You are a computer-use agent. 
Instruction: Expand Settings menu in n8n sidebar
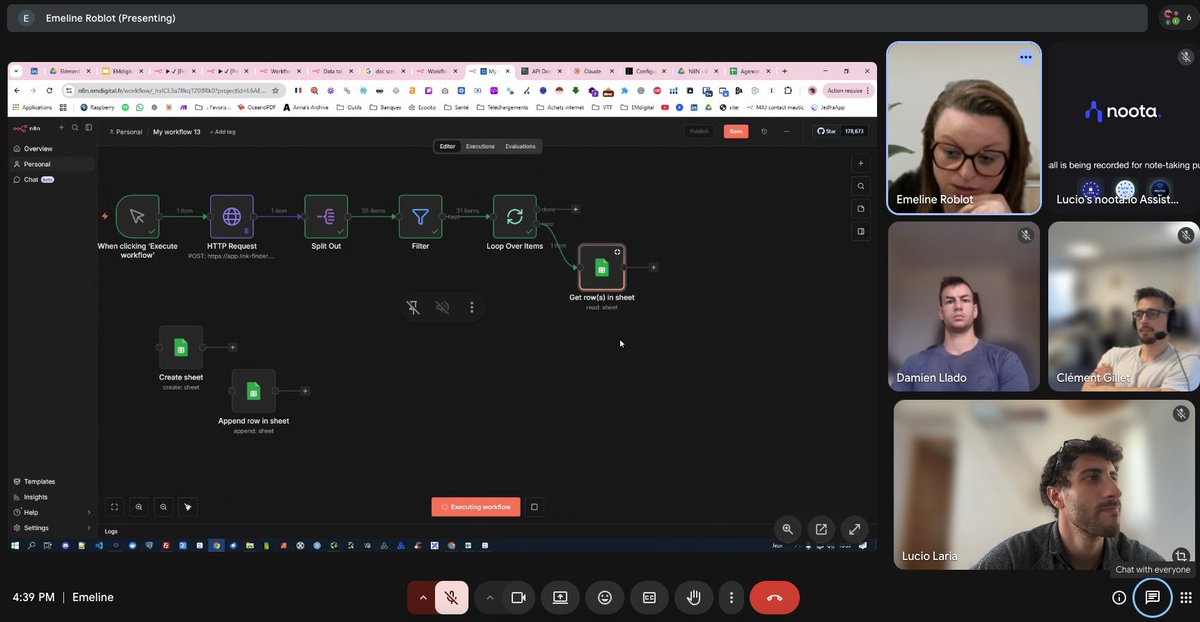tap(53, 528)
